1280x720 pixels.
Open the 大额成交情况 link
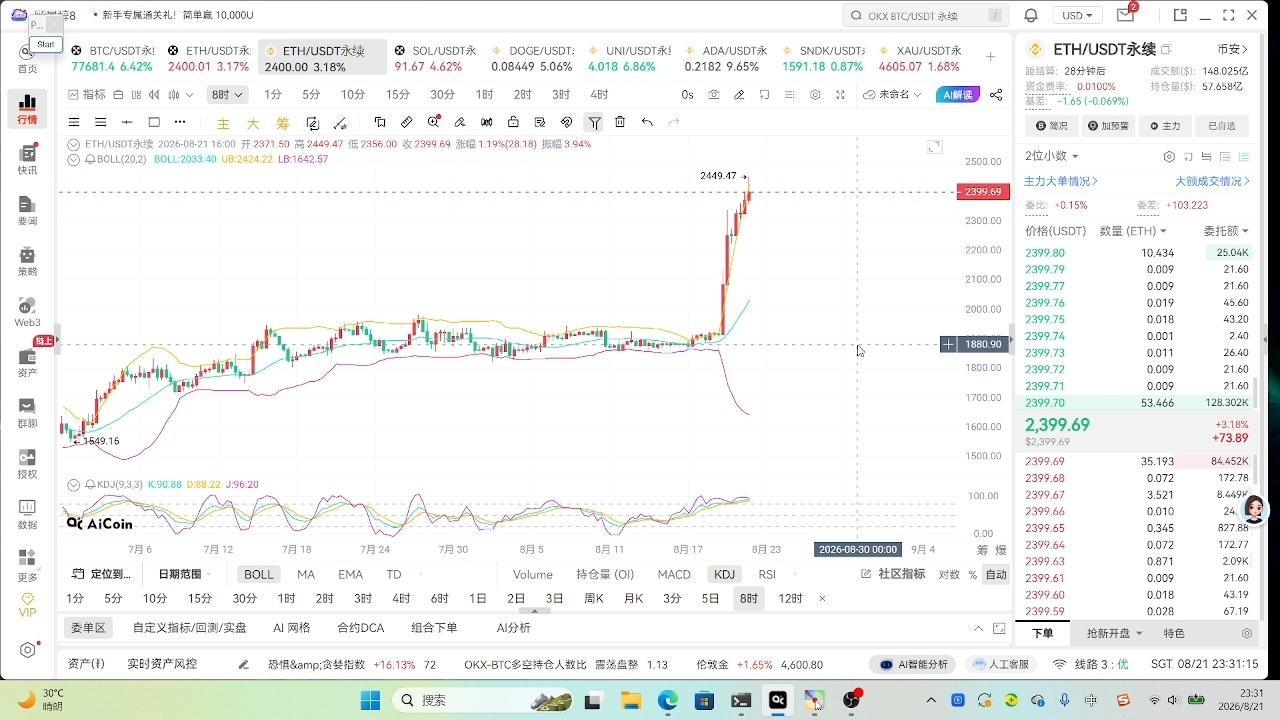[1213, 182]
